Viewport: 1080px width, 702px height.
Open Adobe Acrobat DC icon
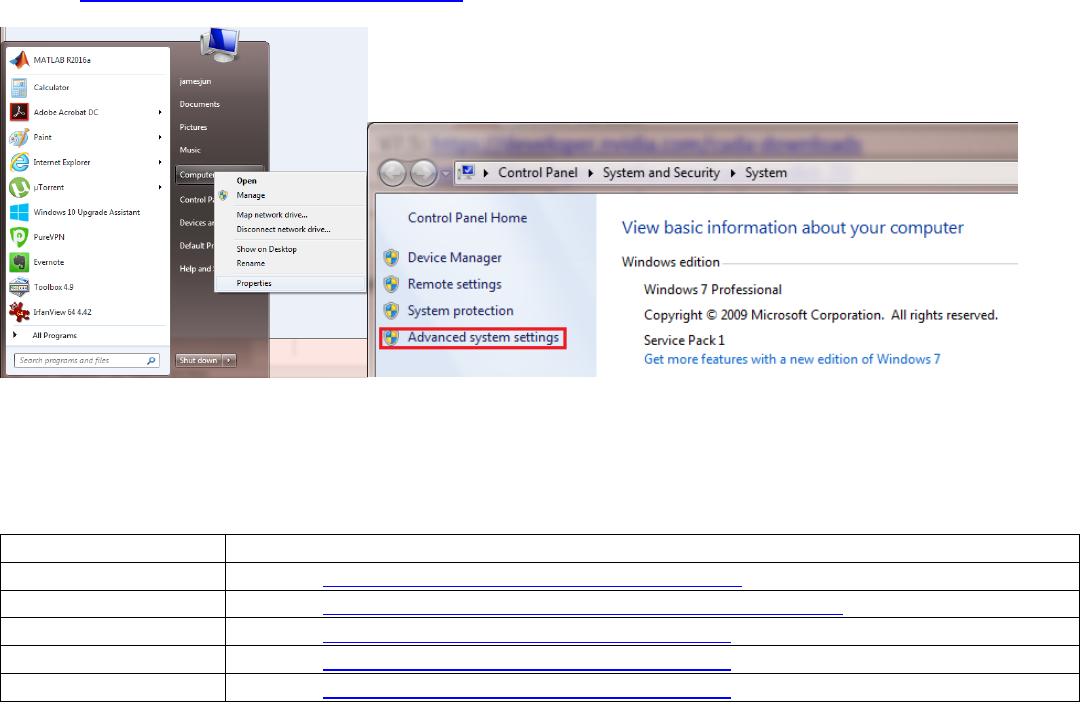(19, 112)
